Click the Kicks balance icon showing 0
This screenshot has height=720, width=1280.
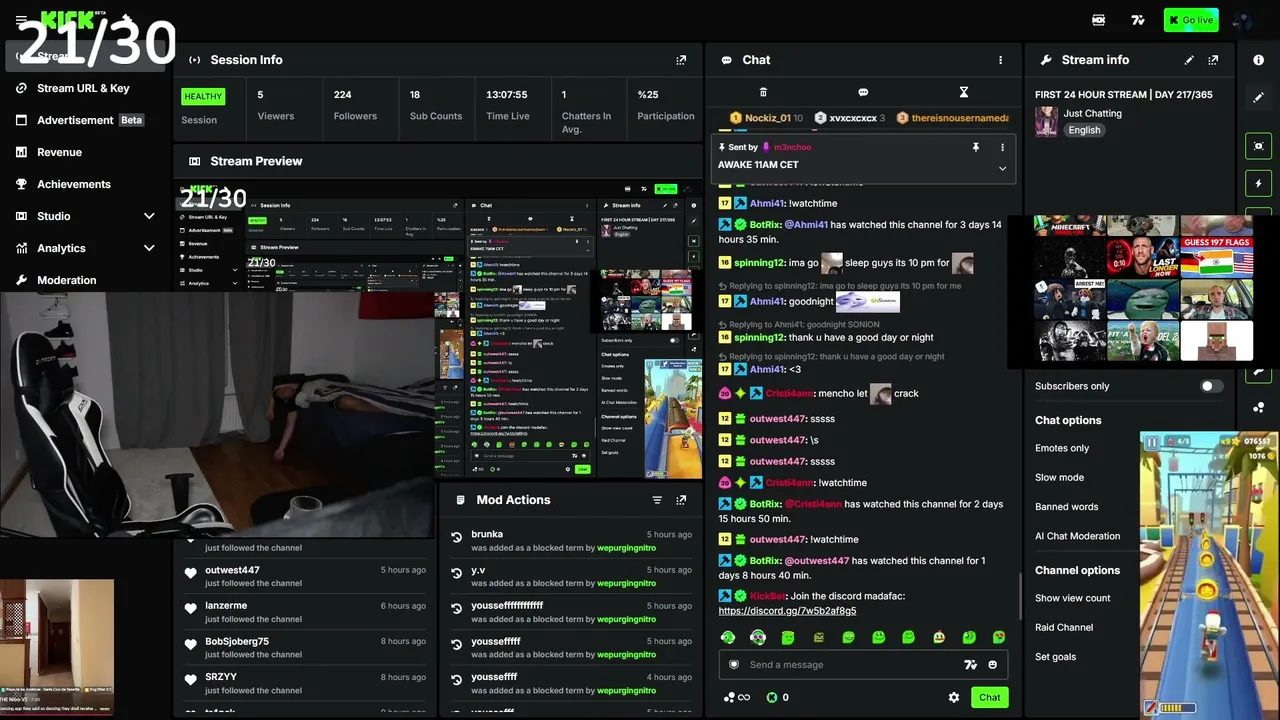[x=778, y=698]
